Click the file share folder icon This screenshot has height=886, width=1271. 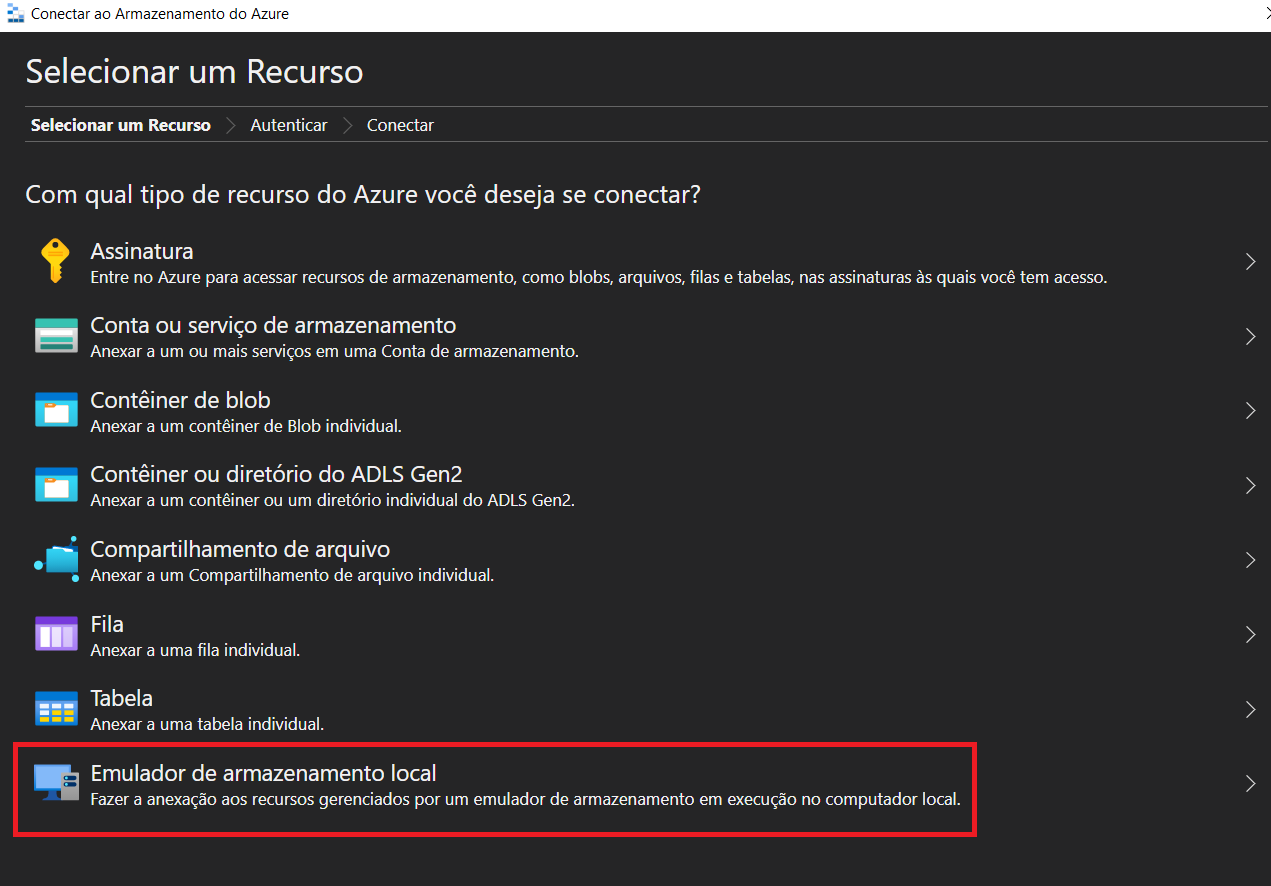click(55, 559)
